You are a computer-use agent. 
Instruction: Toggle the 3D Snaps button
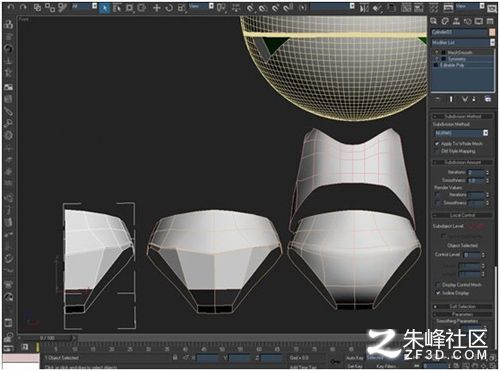point(250,8)
